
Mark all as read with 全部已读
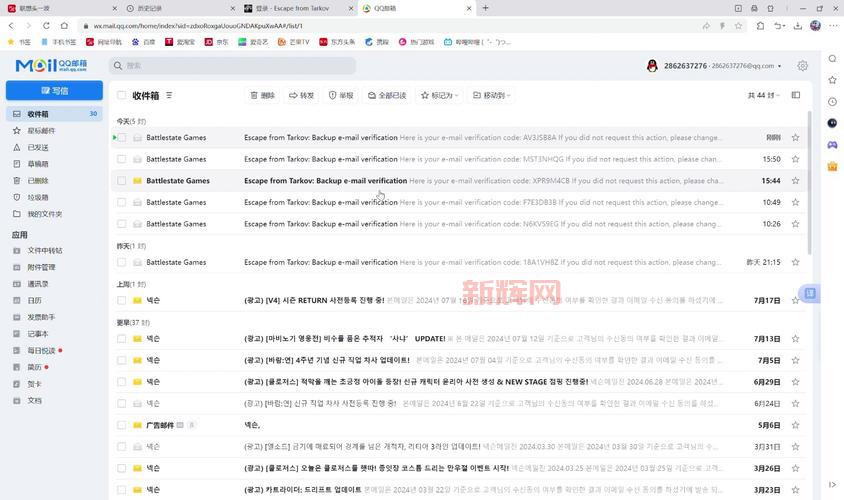tap(387, 95)
